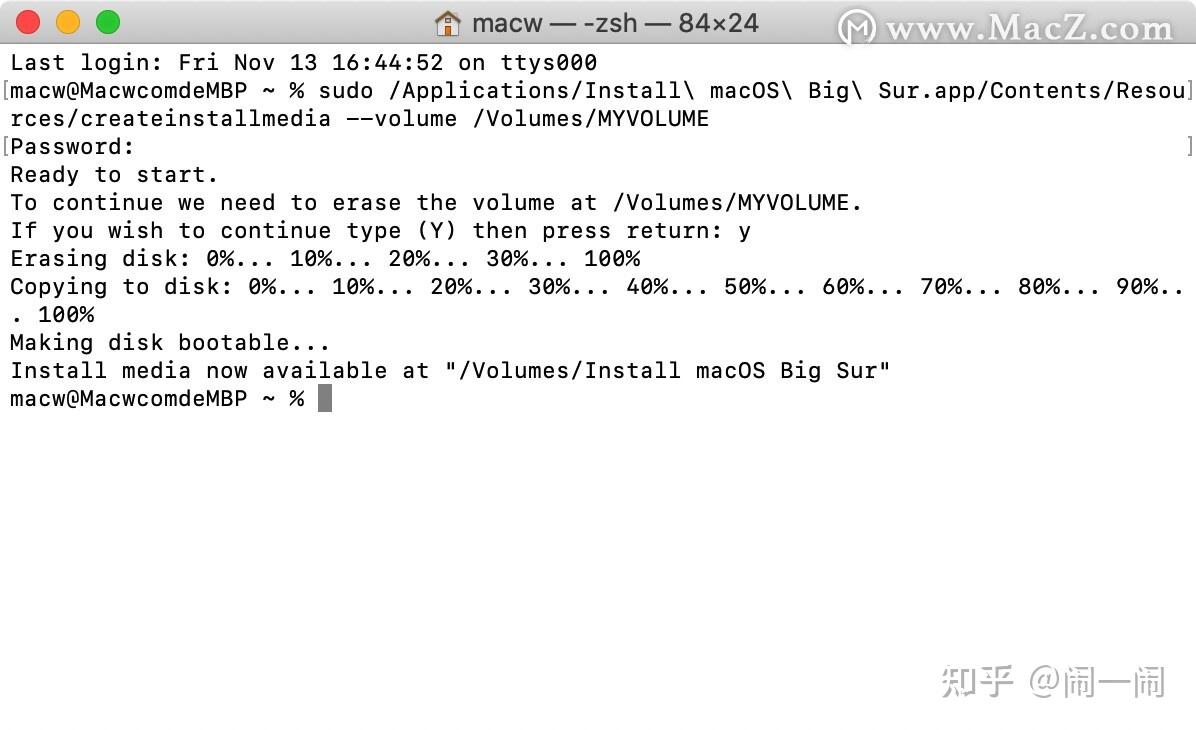The height and width of the screenshot is (730, 1196).
Task: Open the www.MacZ.com watermark text
Action: tap(1029, 29)
